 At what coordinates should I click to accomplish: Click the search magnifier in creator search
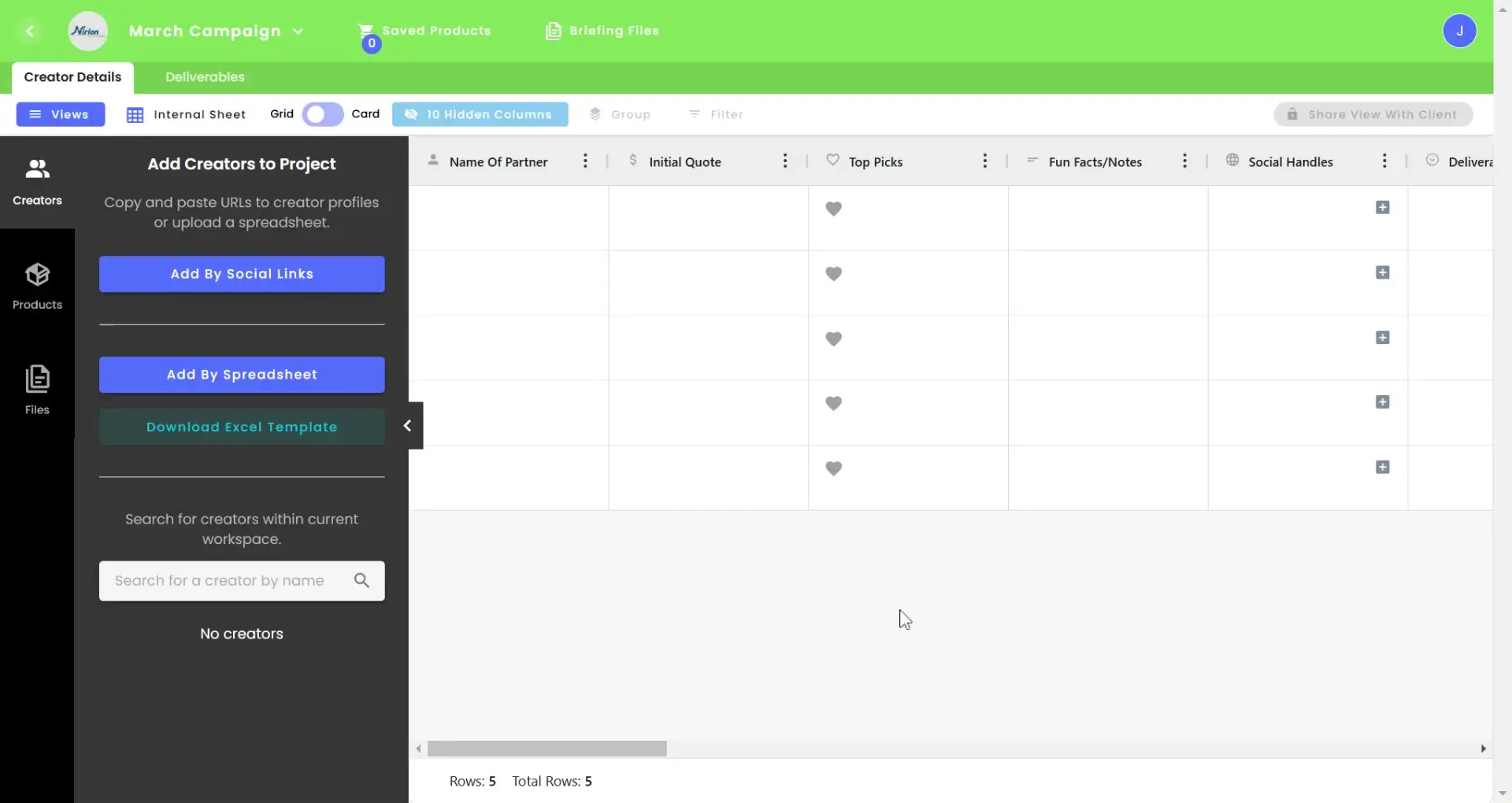click(361, 581)
